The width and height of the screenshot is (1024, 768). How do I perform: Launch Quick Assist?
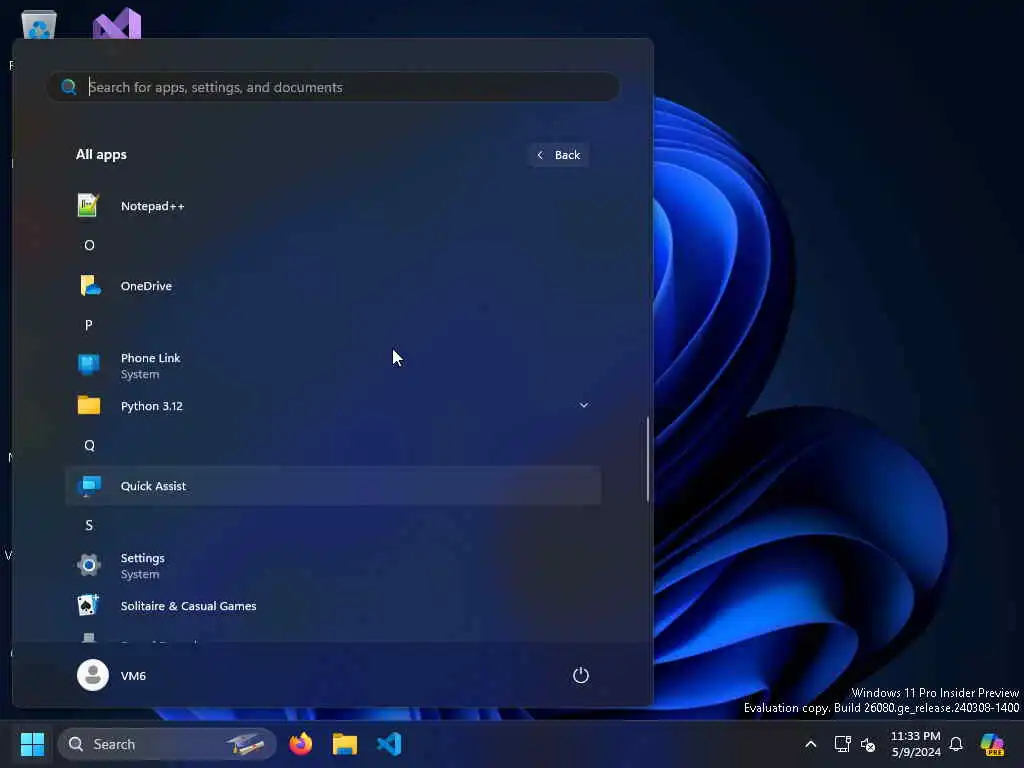point(333,486)
